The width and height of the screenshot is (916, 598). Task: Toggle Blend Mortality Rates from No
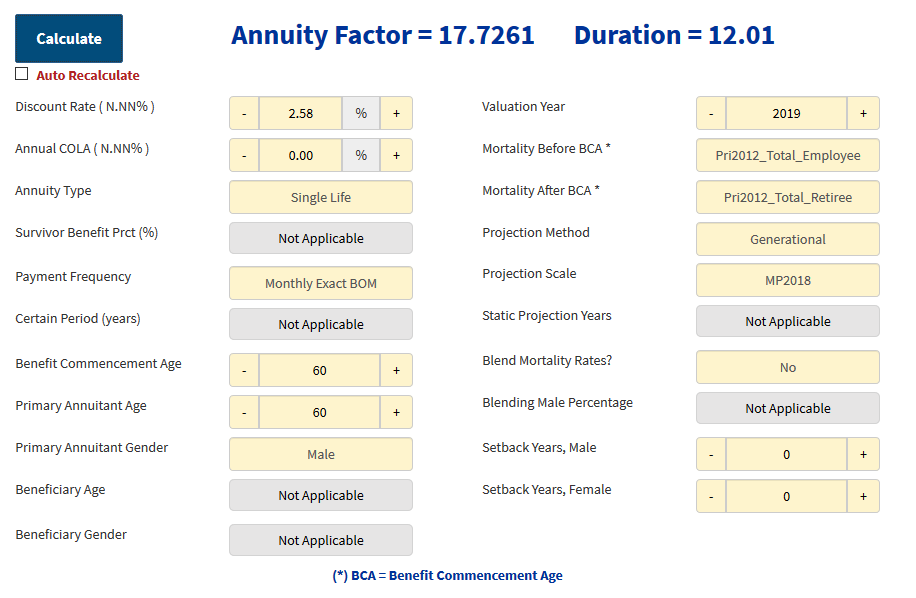coord(787,367)
